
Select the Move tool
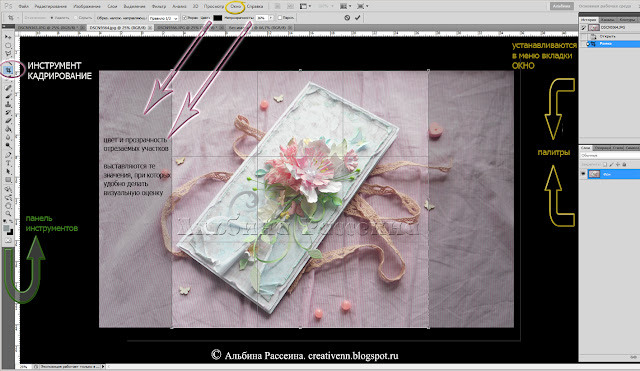(x=8, y=37)
